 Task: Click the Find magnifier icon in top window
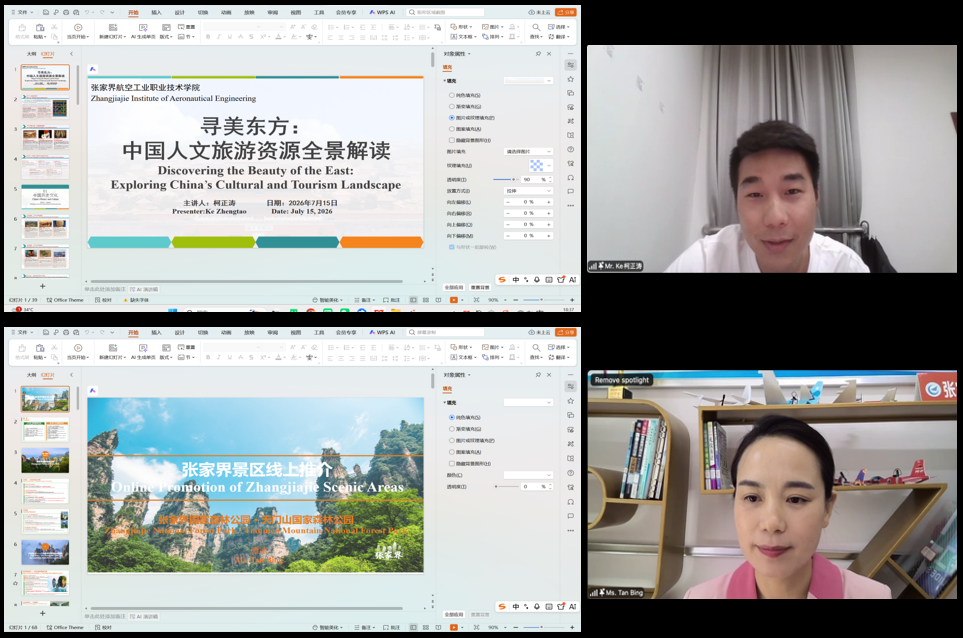(536, 28)
